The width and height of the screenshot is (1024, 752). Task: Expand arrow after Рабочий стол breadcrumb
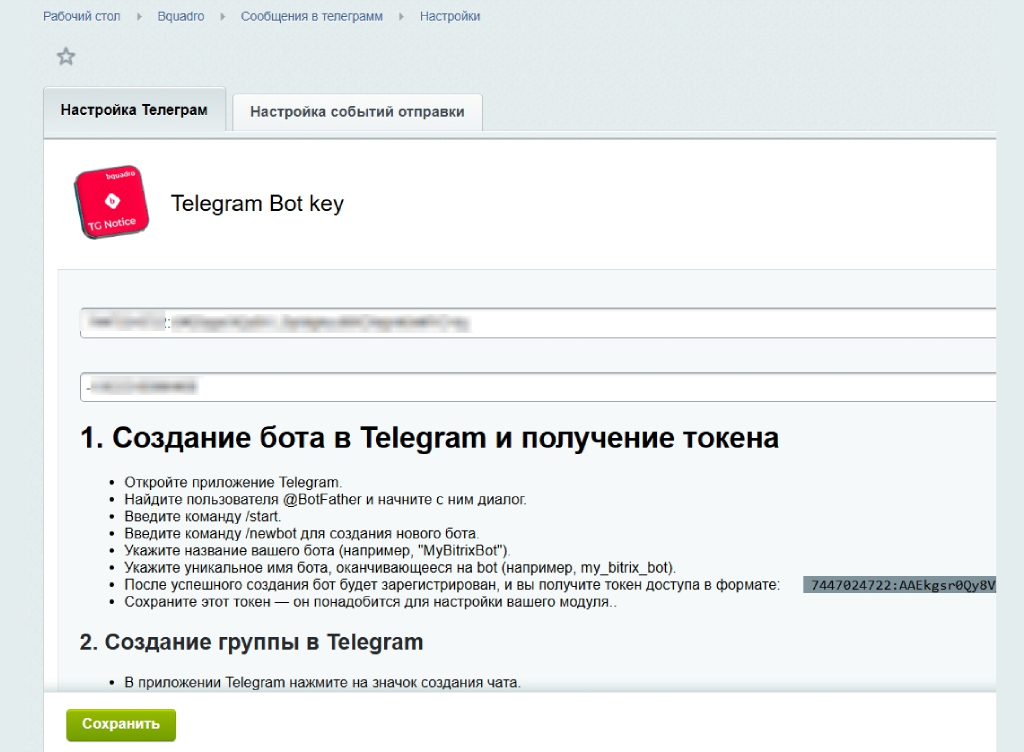(x=139, y=17)
